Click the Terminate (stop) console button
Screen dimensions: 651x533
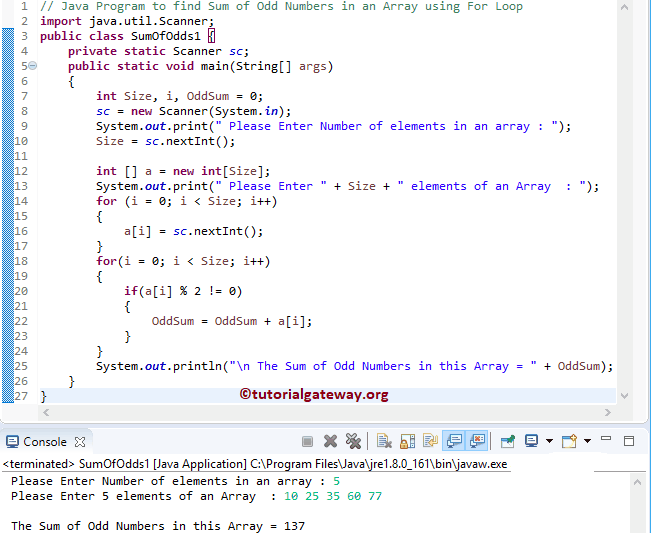coord(307,441)
